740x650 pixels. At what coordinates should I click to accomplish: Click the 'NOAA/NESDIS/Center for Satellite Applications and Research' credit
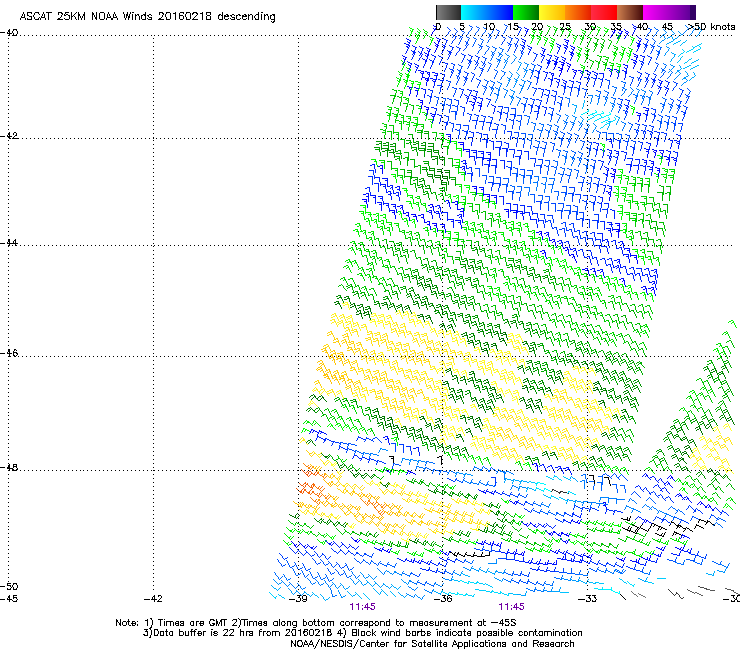(432, 644)
